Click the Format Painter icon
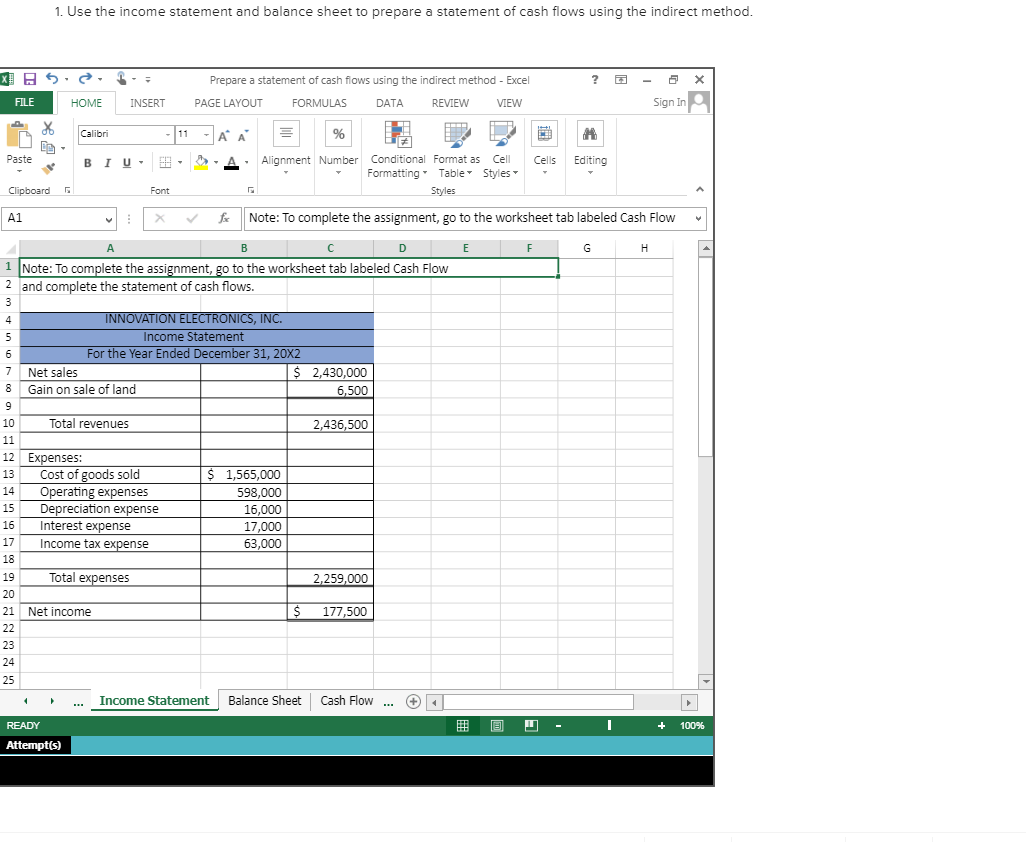This screenshot has width=1026, height=842. (47, 168)
